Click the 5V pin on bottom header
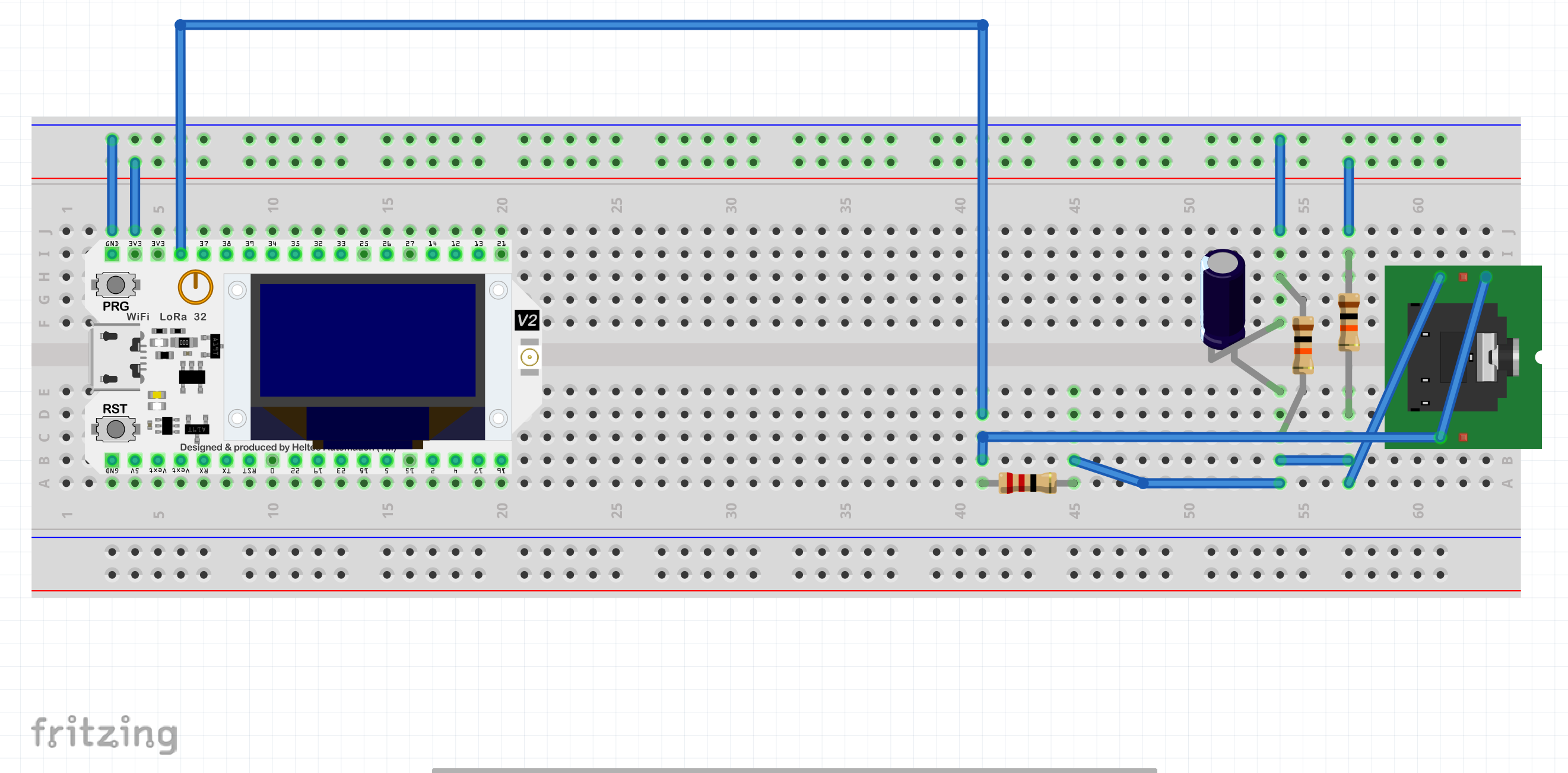 (135, 460)
